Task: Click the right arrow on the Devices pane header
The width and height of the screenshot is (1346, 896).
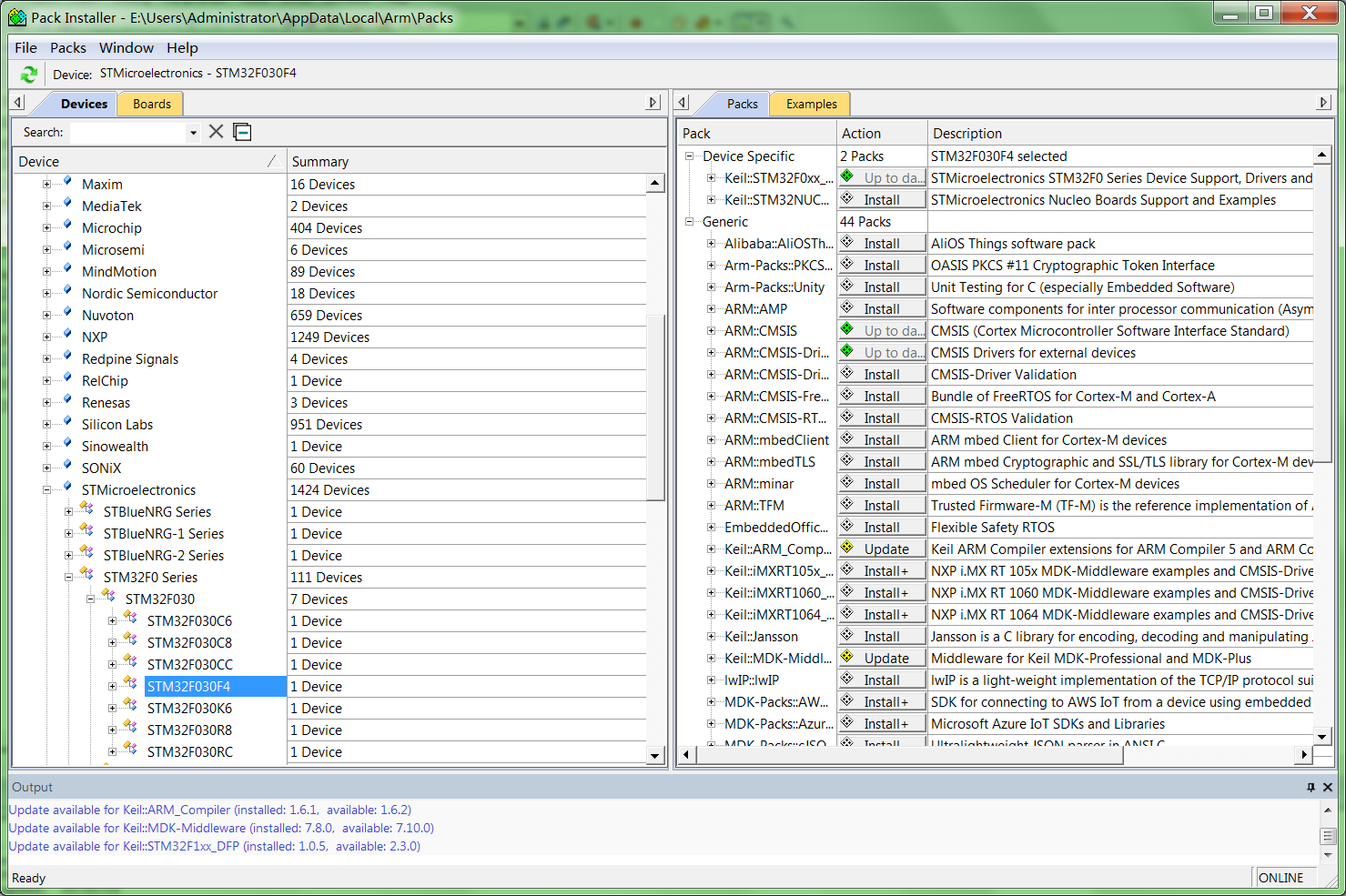Action: pyautogui.click(x=653, y=103)
